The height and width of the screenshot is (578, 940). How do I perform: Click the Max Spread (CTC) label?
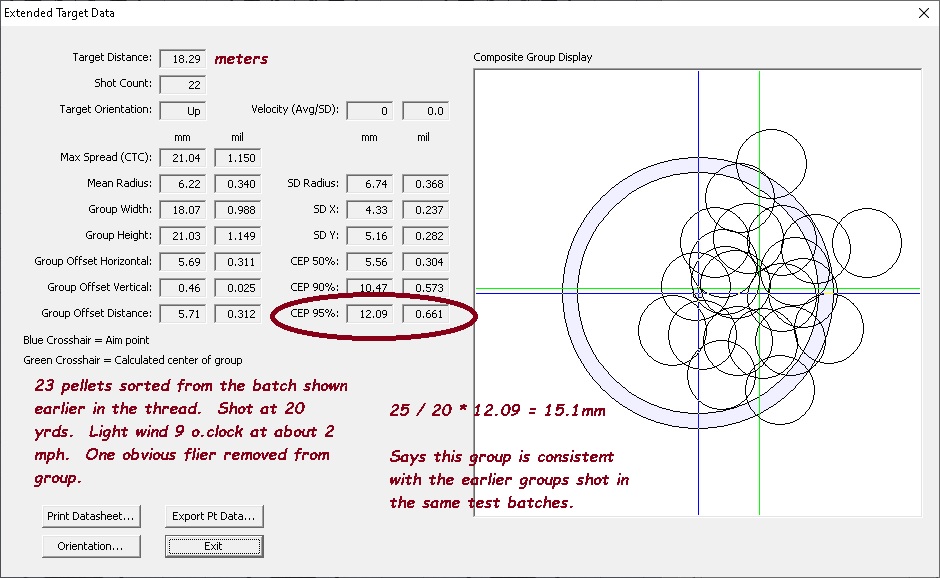click(x=106, y=157)
